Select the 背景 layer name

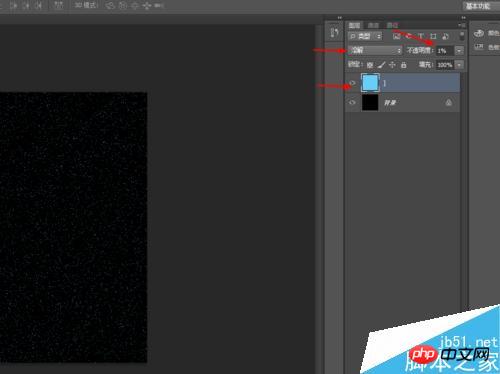[390, 103]
